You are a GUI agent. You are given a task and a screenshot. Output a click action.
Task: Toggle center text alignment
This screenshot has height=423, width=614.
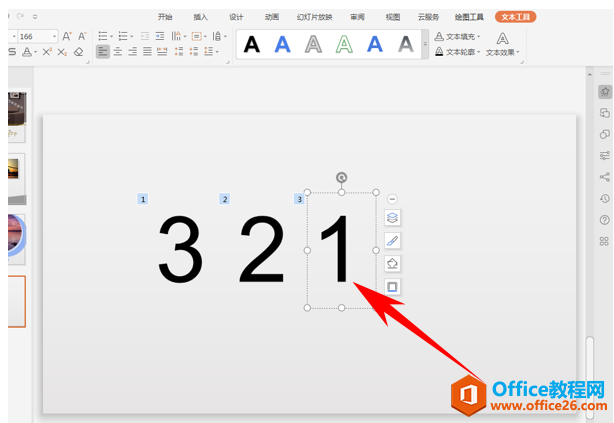coord(117,51)
